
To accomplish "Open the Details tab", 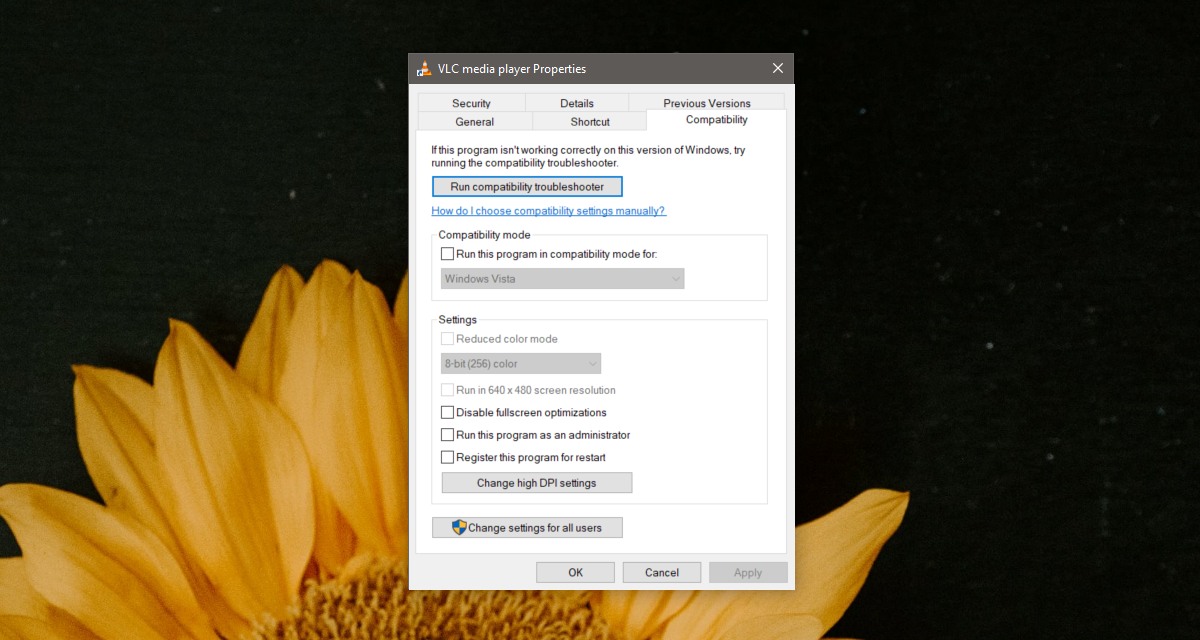I will [x=577, y=103].
